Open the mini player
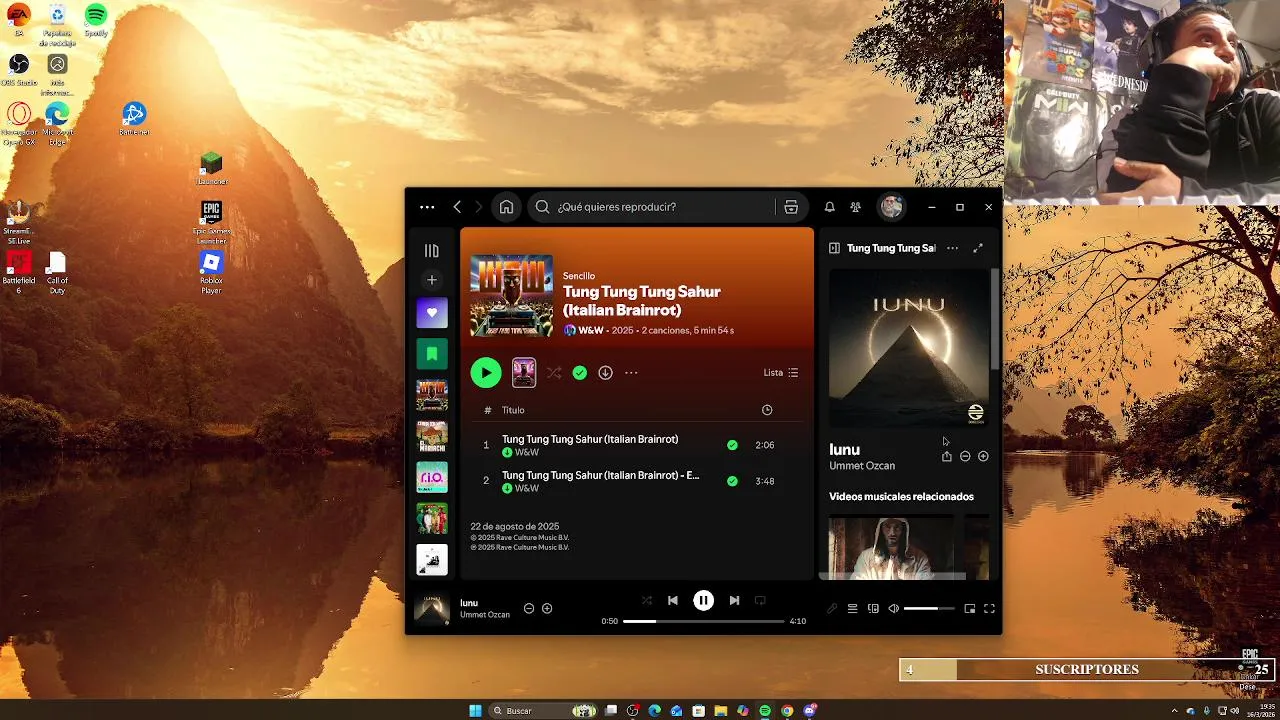1280x720 pixels. (x=969, y=608)
